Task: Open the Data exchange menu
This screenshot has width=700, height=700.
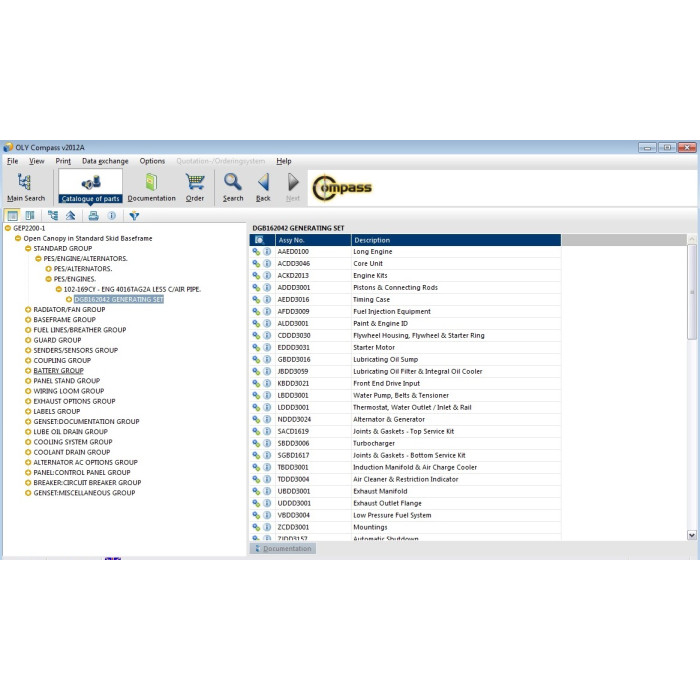Action: pos(105,161)
